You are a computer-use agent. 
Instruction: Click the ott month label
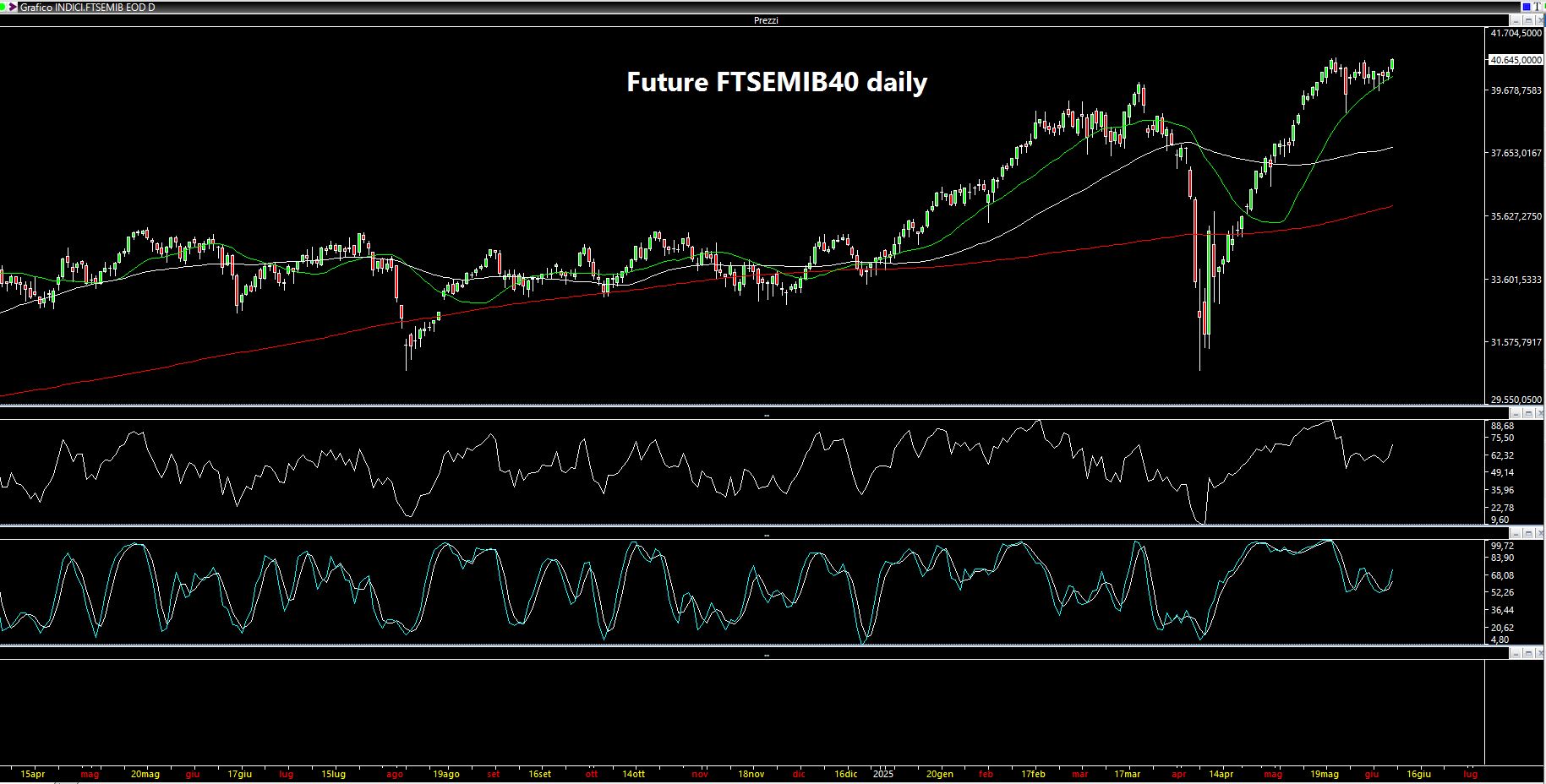tap(592, 774)
